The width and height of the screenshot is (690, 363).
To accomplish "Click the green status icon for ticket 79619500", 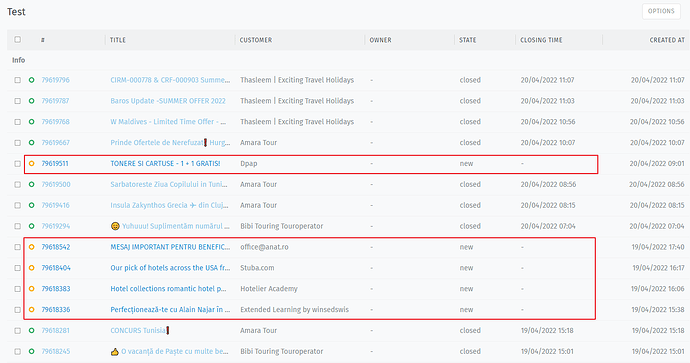I will click(32, 184).
